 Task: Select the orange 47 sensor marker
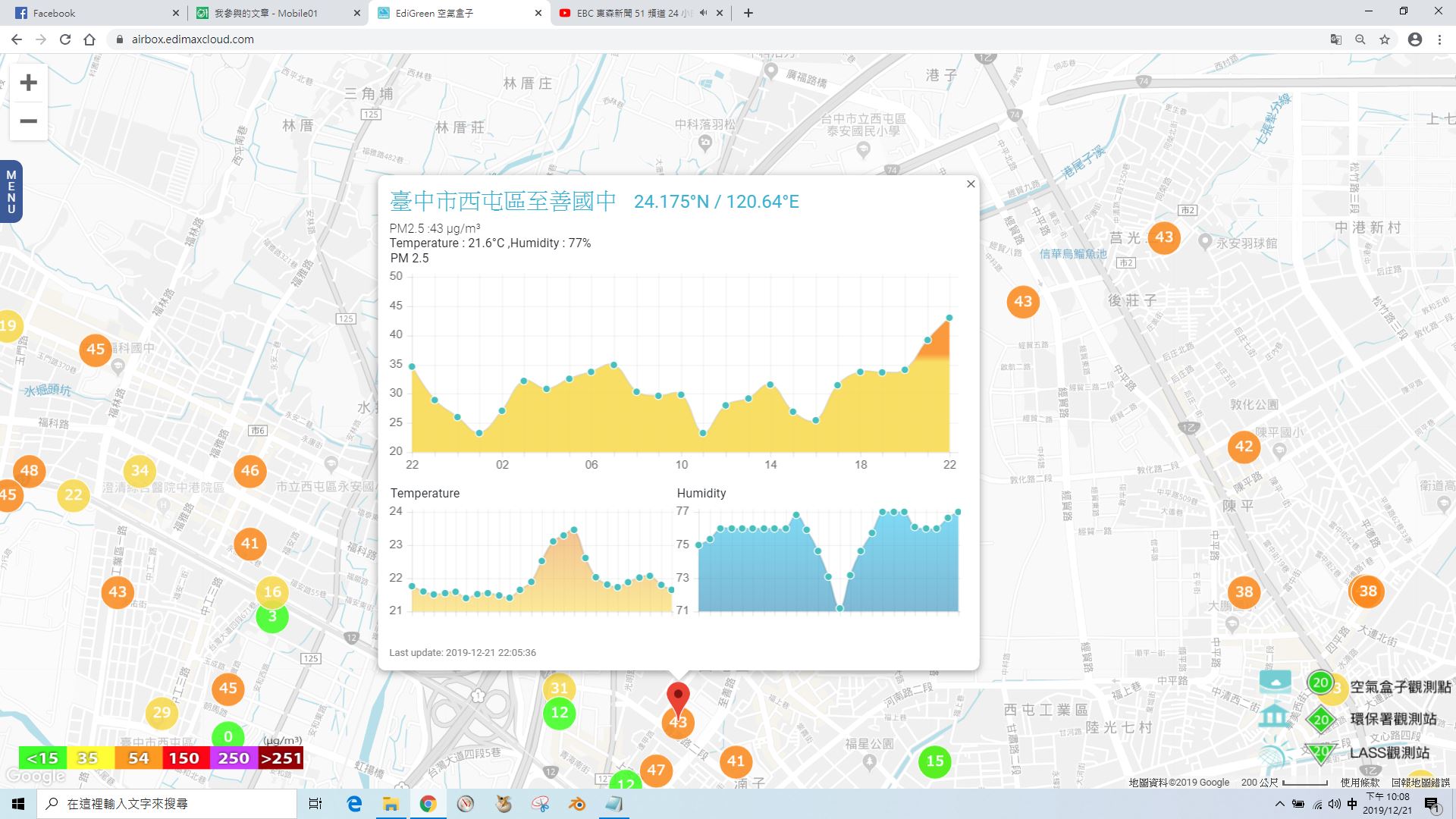pyautogui.click(x=656, y=770)
